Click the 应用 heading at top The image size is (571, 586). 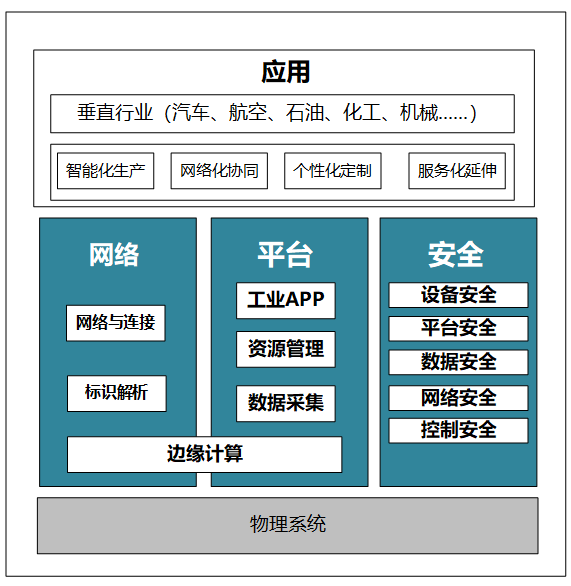(x=286, y=72)
